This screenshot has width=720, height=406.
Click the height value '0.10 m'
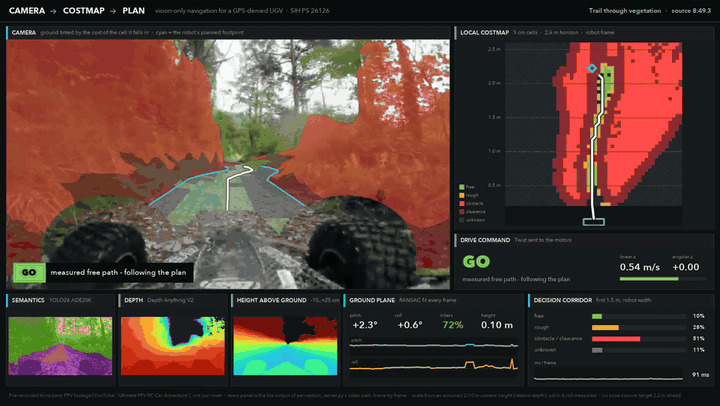point(497,325)
